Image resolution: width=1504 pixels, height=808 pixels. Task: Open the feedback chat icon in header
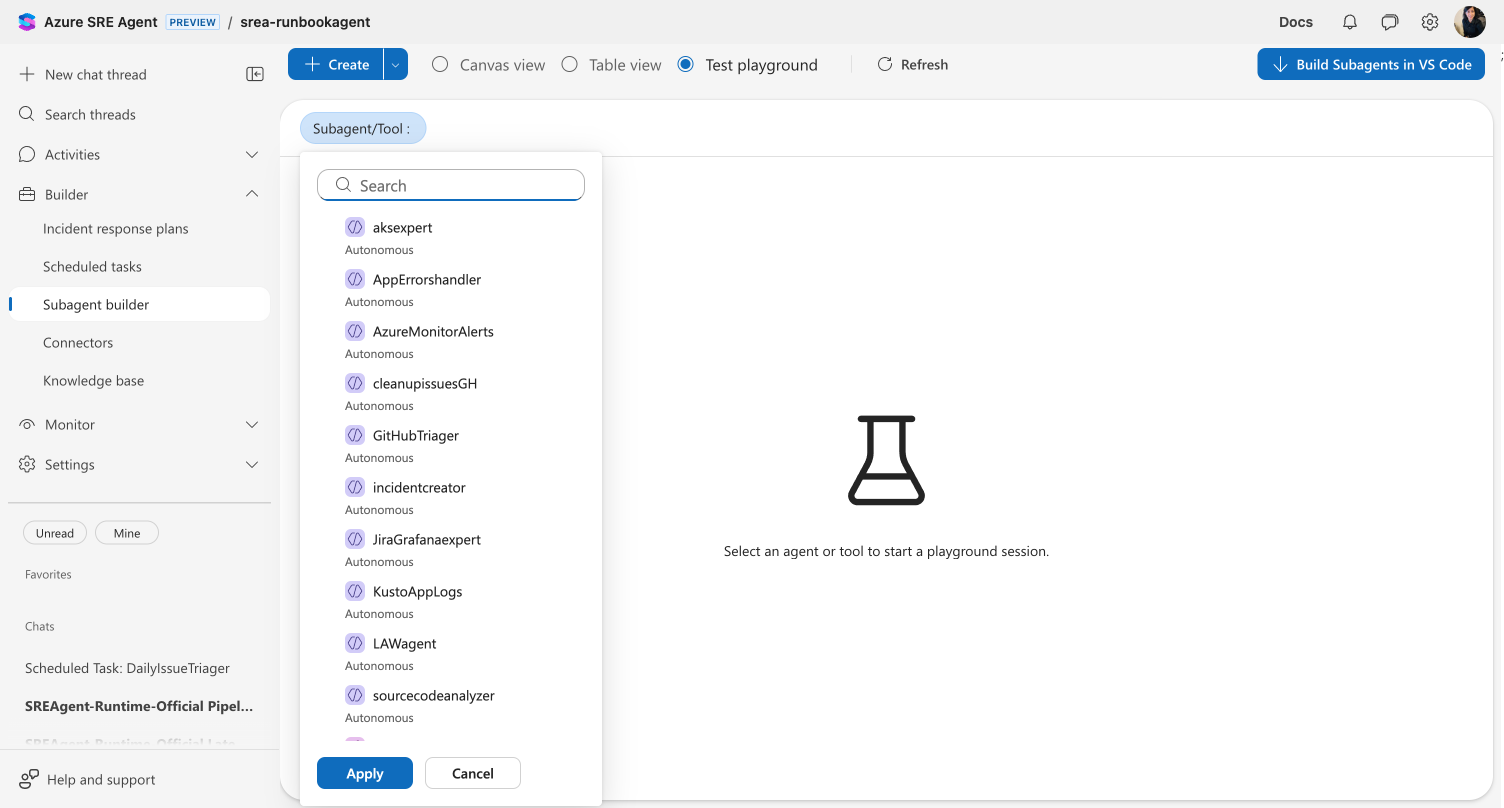pyautogui.click(x=1390, y=22)
